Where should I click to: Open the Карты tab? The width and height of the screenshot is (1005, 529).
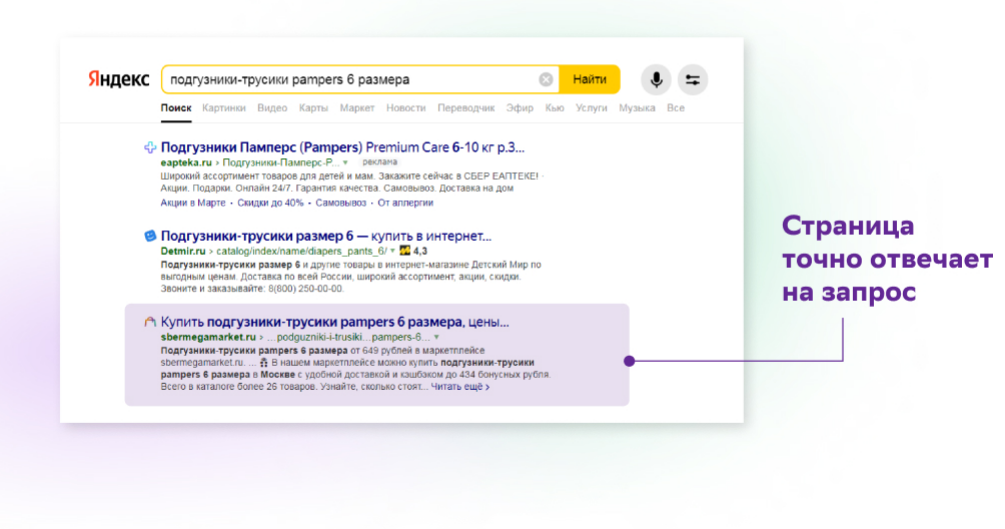313,108
